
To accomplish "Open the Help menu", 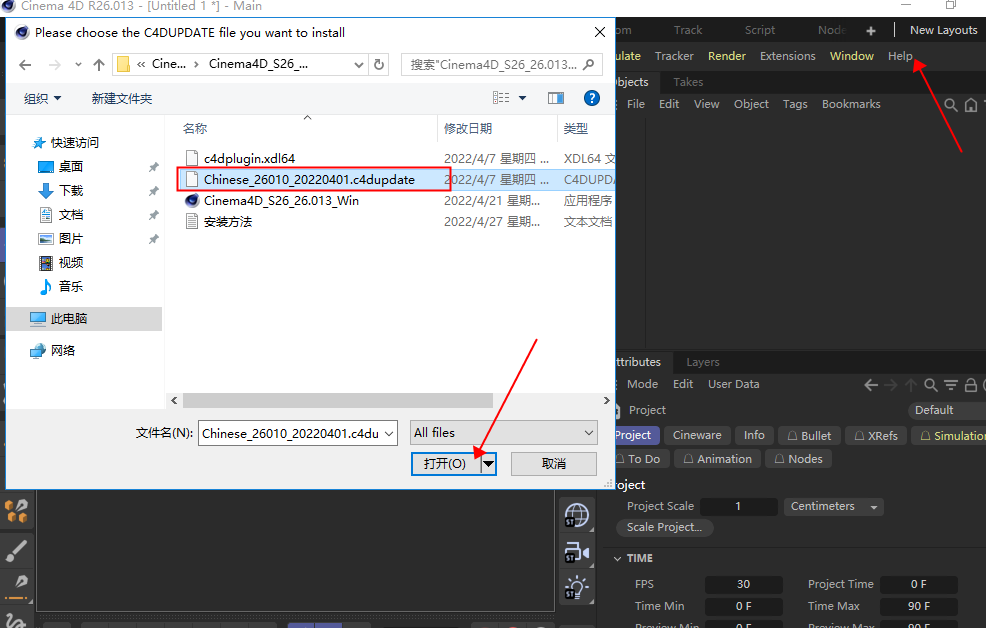I will (900, 56).
